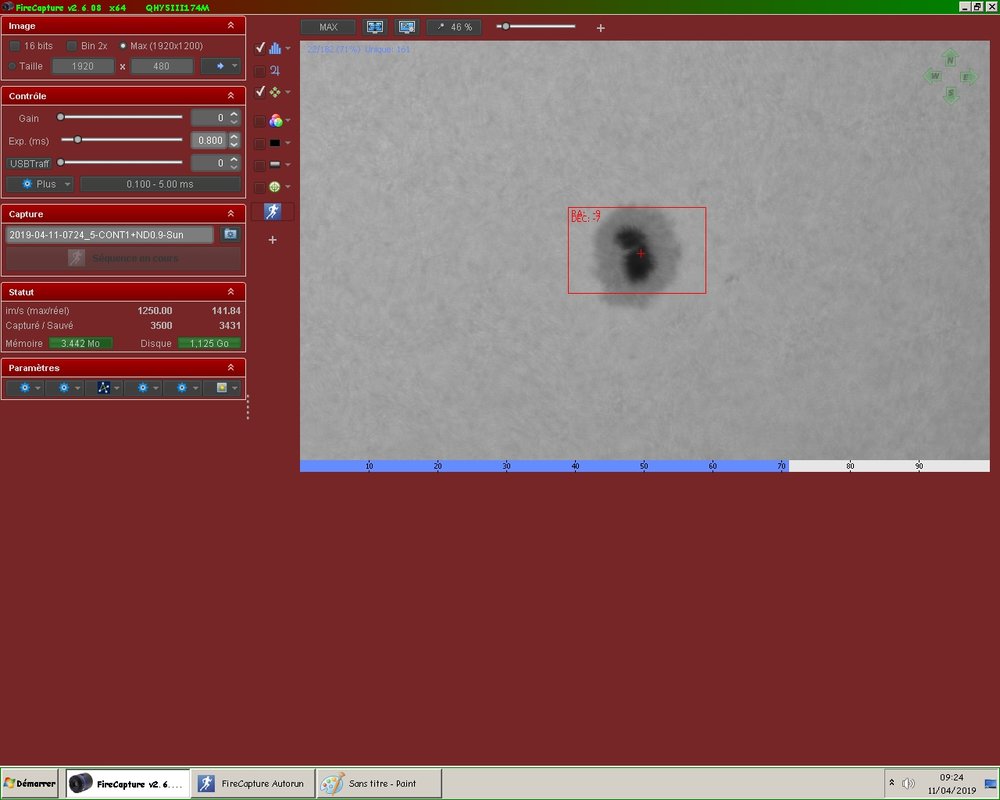Click the green E arrow on the preview
This screenshot has width=1000, height=800.
pyautogui.click(x=967, y=77)
